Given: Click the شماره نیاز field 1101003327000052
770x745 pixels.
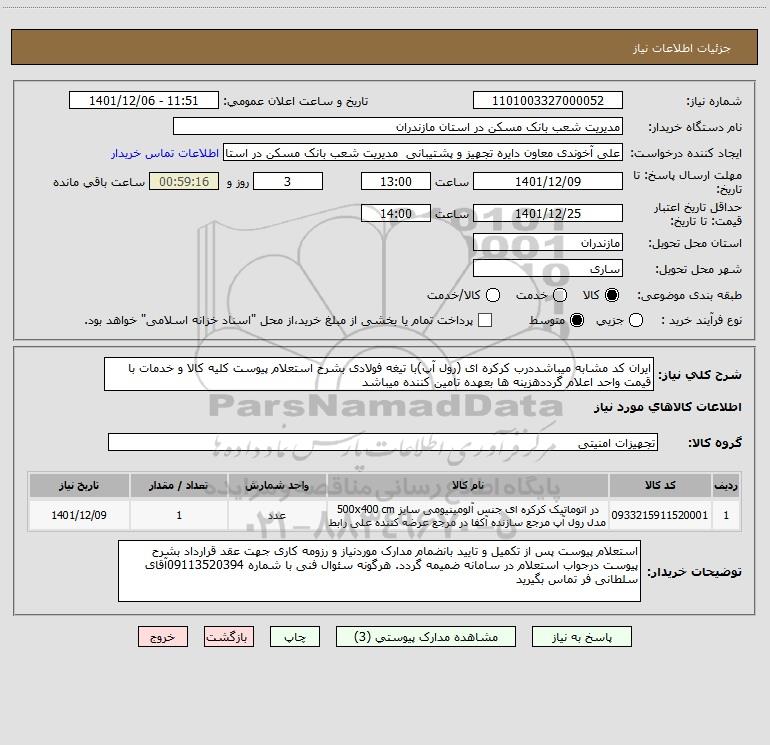Looking at the screenshot, I should pyautogui.click(x=548, y=101).
